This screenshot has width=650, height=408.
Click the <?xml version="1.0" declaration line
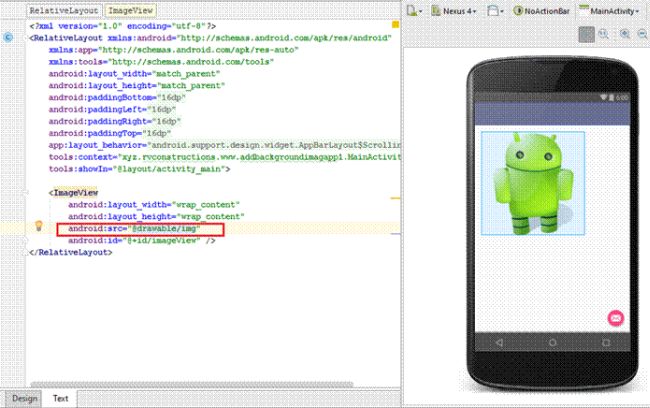[122, 26]
